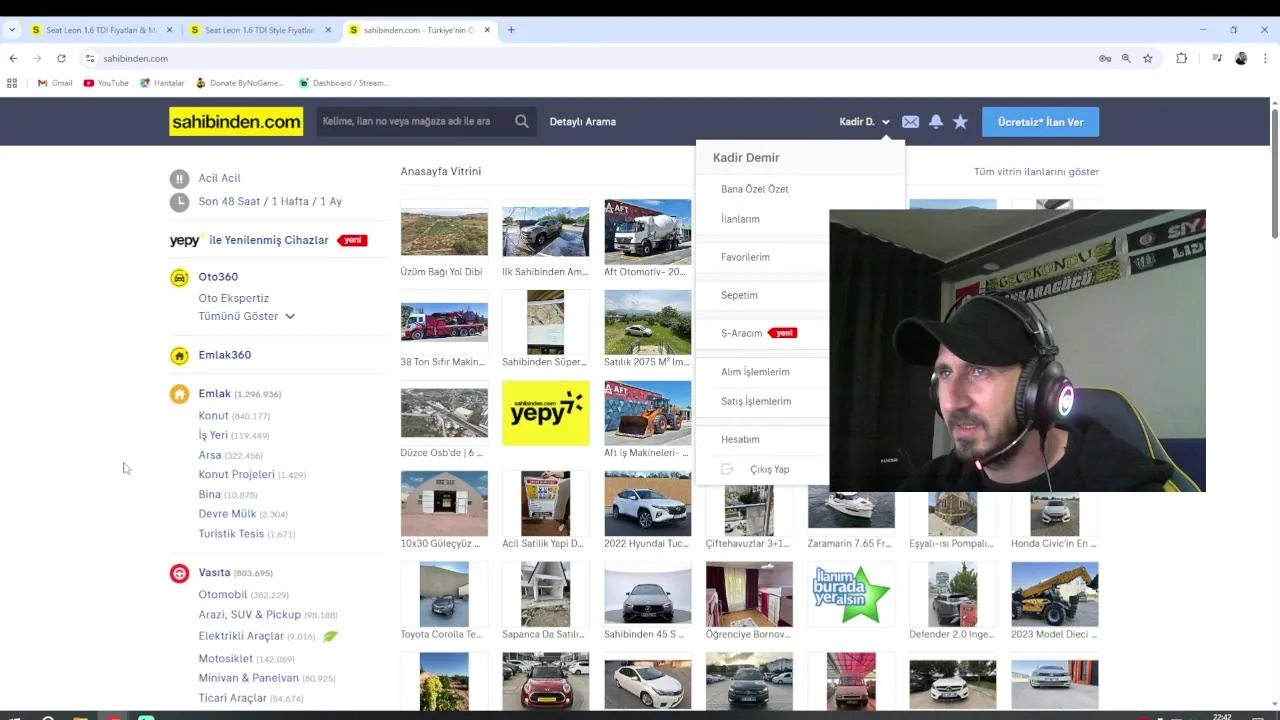
Task: Open 2023 Model Dieci listing thumbnail
Action: pyautogui.click(x=1054, y=594)
